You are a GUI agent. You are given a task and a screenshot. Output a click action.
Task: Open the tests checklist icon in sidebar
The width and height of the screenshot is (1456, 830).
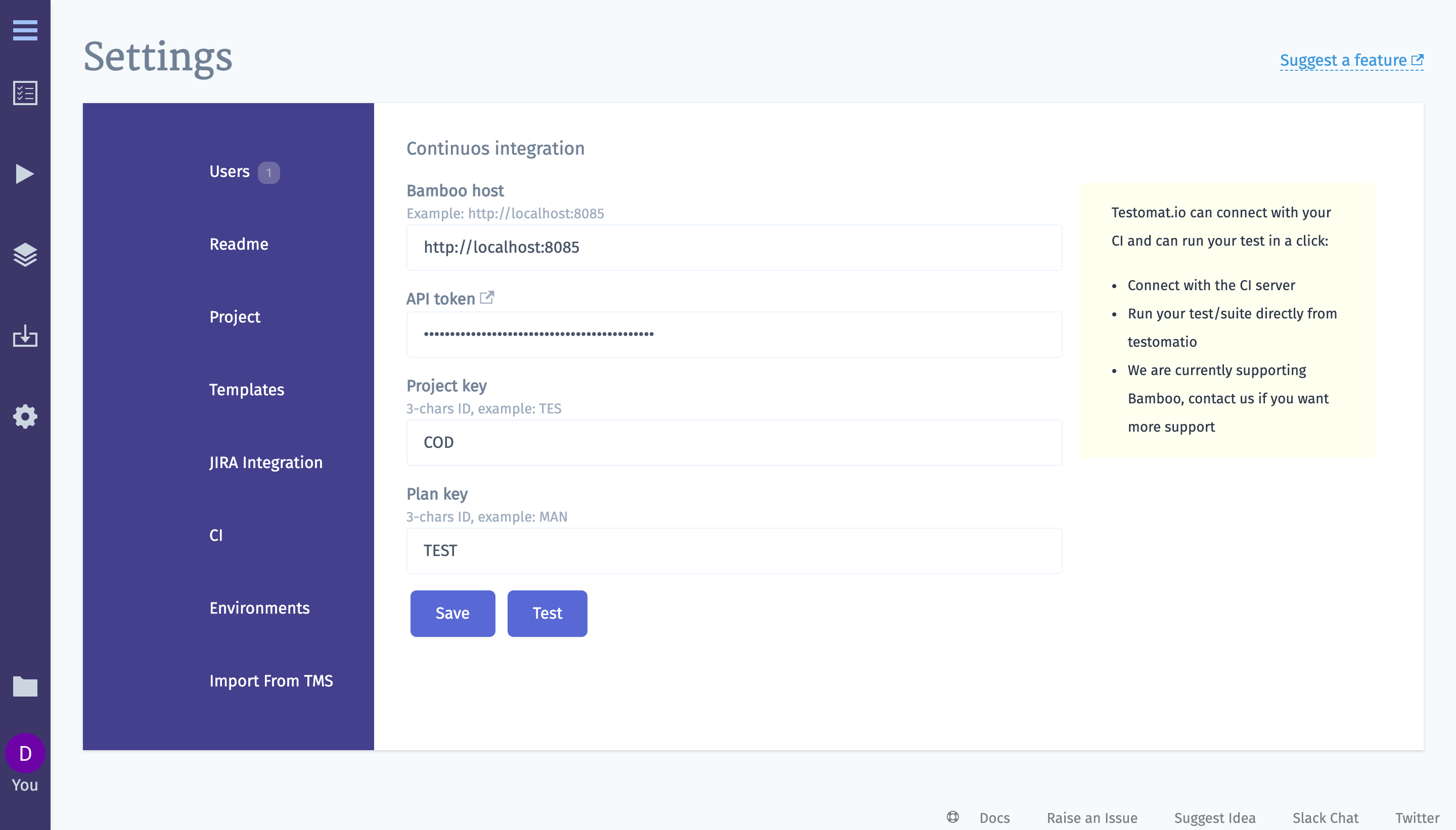[x=25, y=93]
